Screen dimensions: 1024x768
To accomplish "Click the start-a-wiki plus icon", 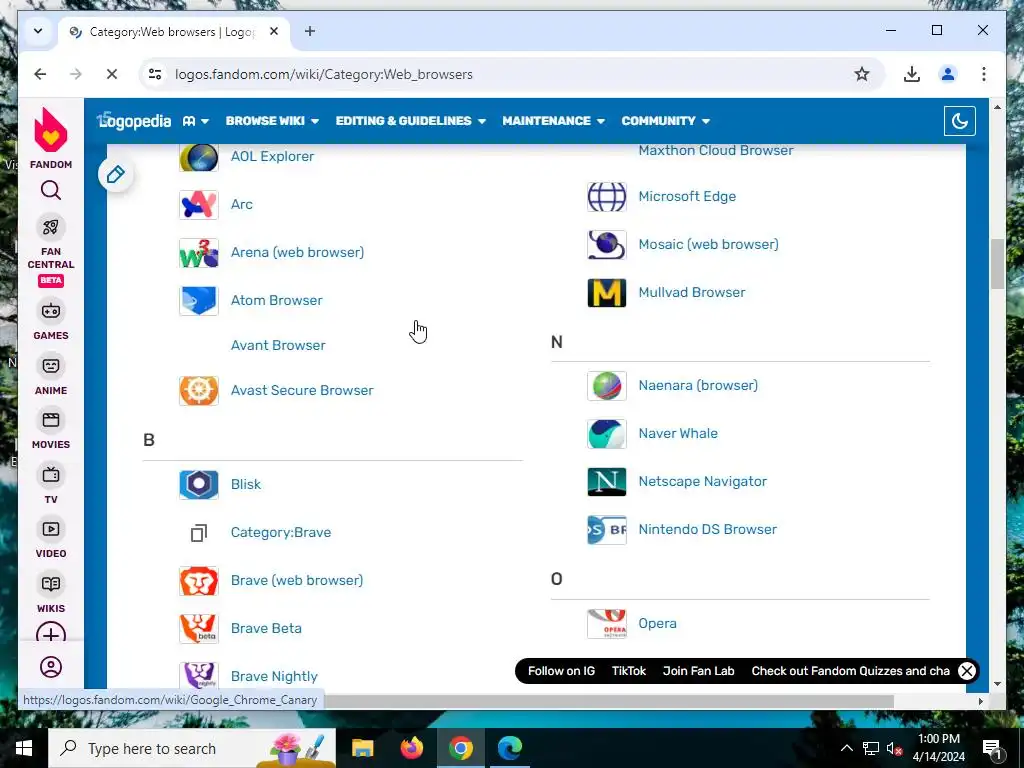I will 51,634.
